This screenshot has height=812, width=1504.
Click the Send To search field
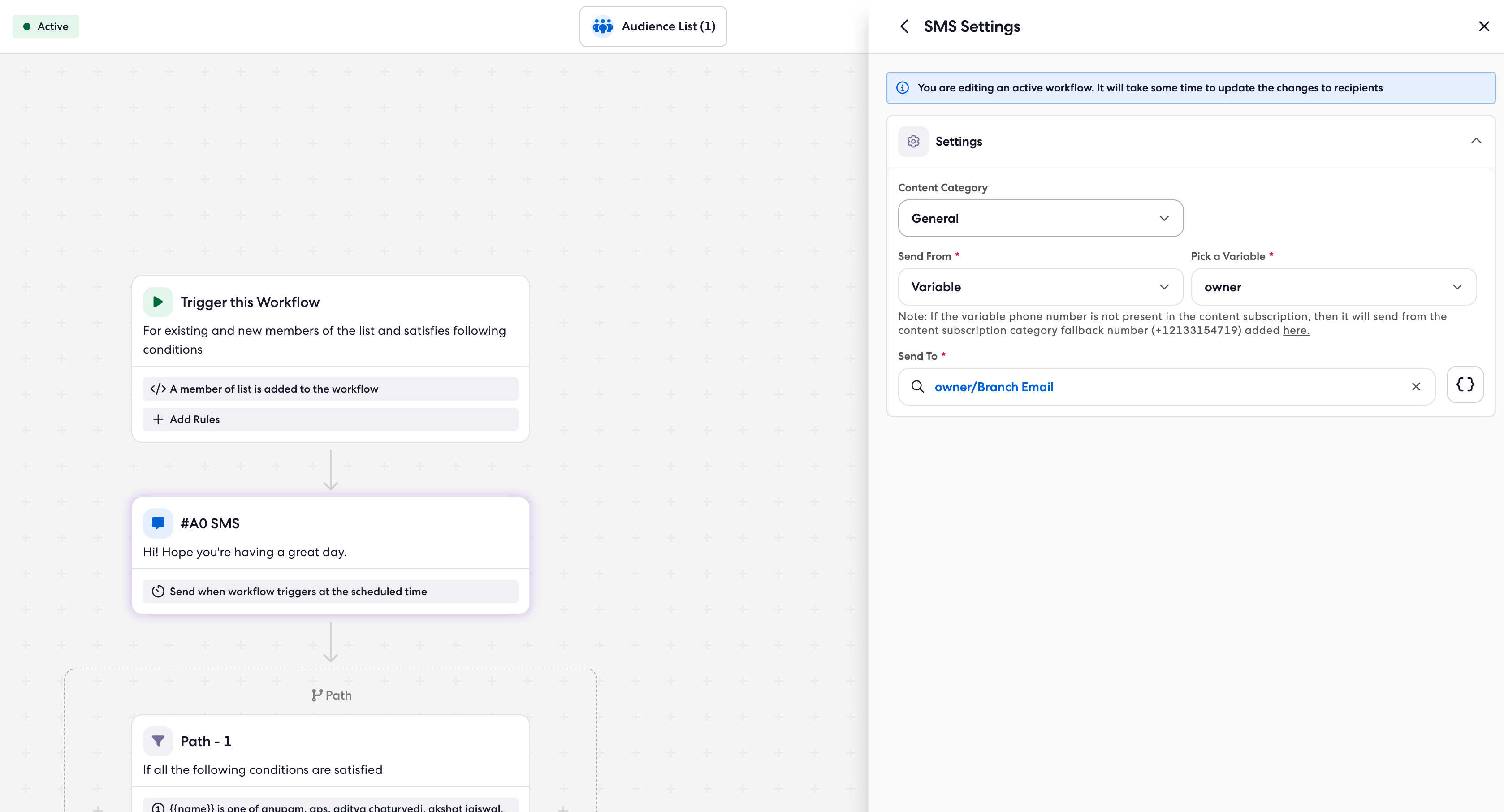1168,386
